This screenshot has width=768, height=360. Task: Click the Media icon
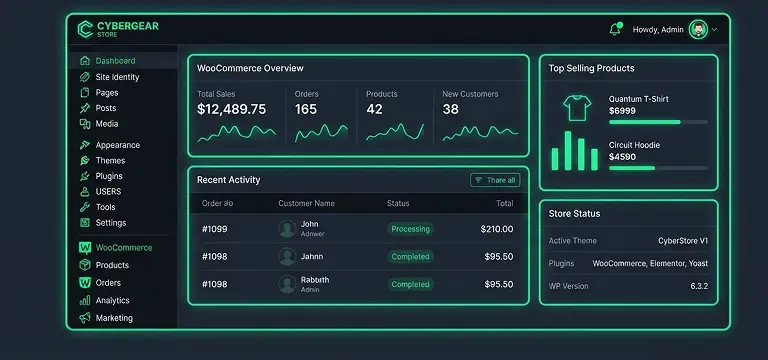[x=85, y=124]
